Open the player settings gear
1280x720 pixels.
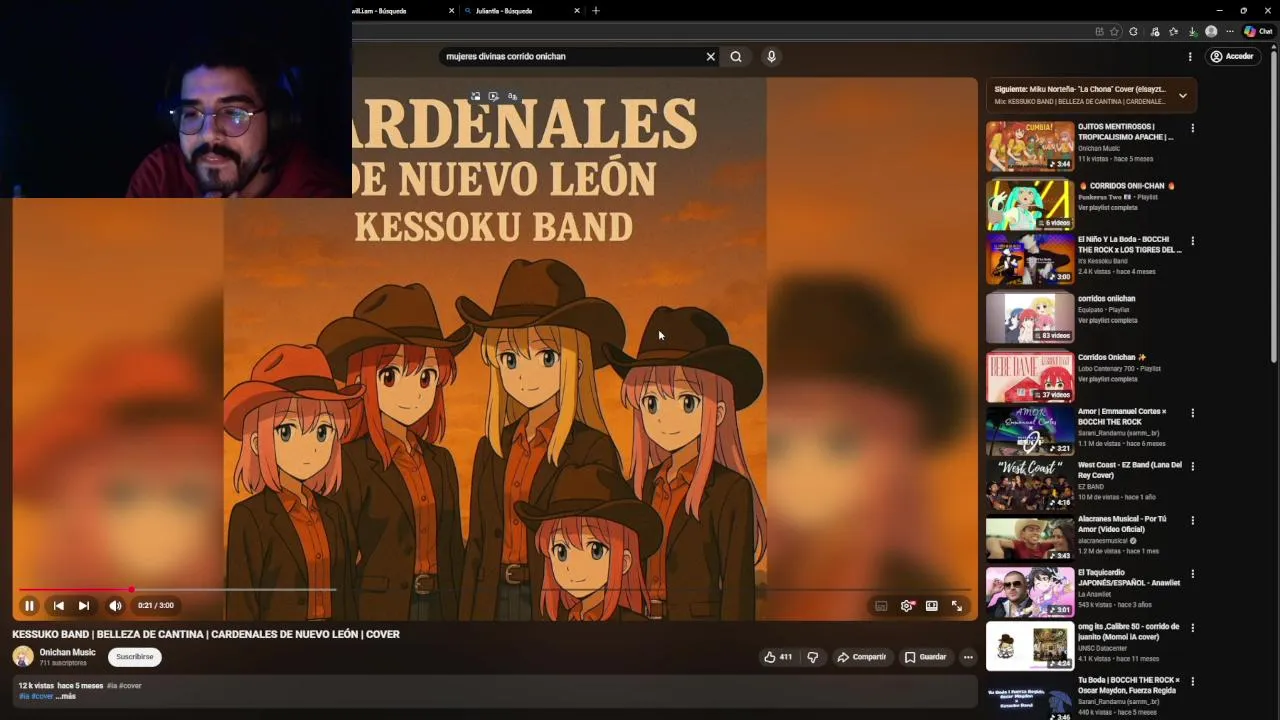pyautogui.click(x=907, y=606)
